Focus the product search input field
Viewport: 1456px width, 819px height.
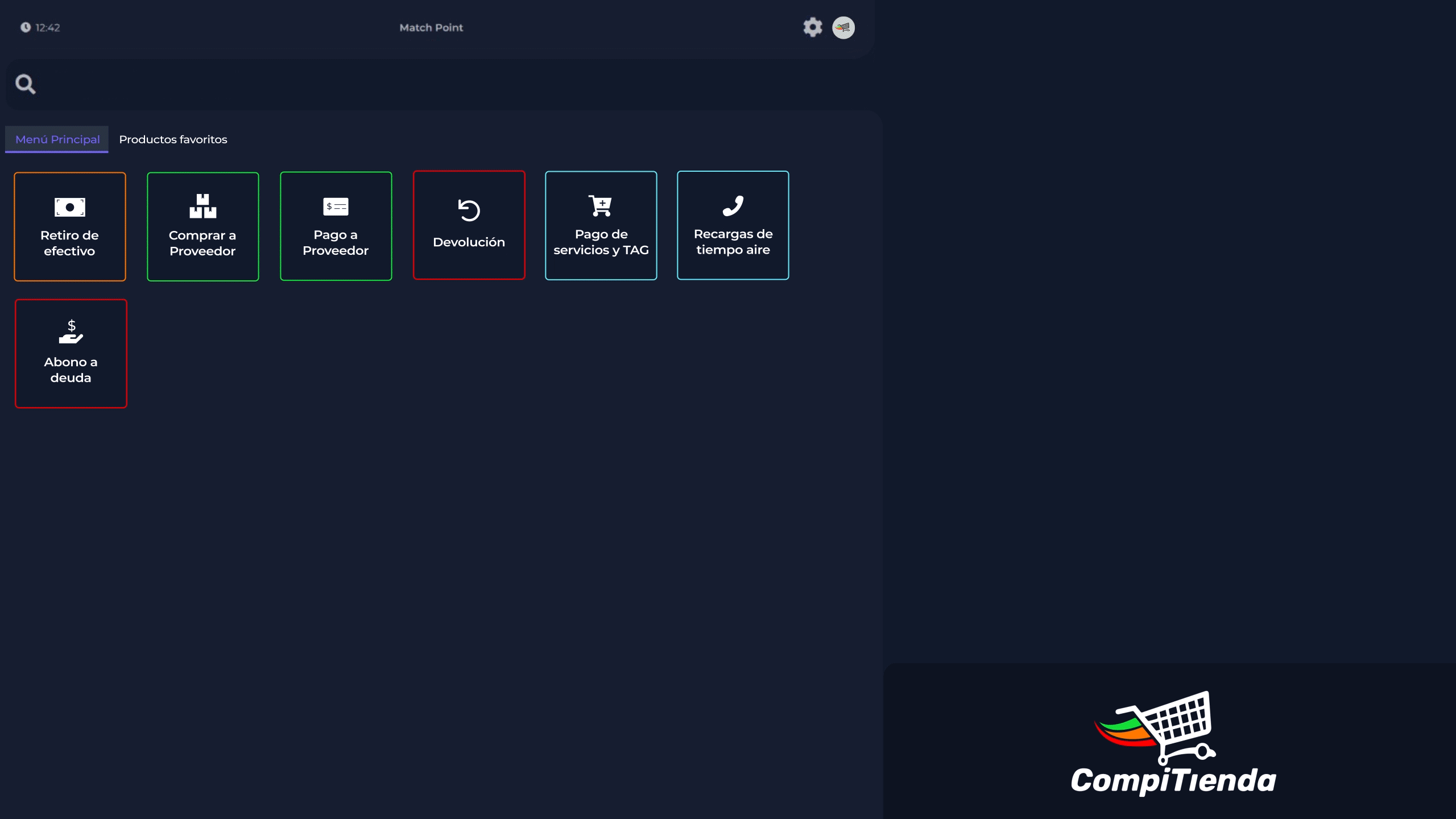(444, 84)
